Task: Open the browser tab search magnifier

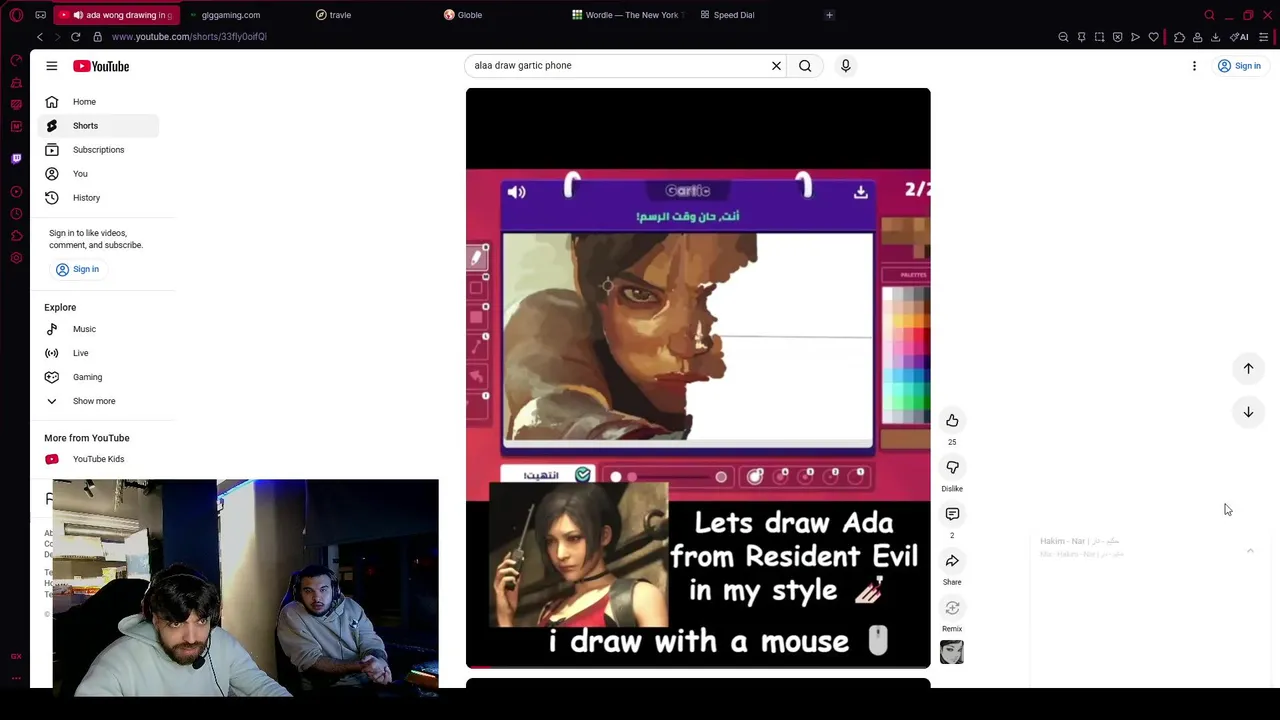Action: pos(1210,15)
